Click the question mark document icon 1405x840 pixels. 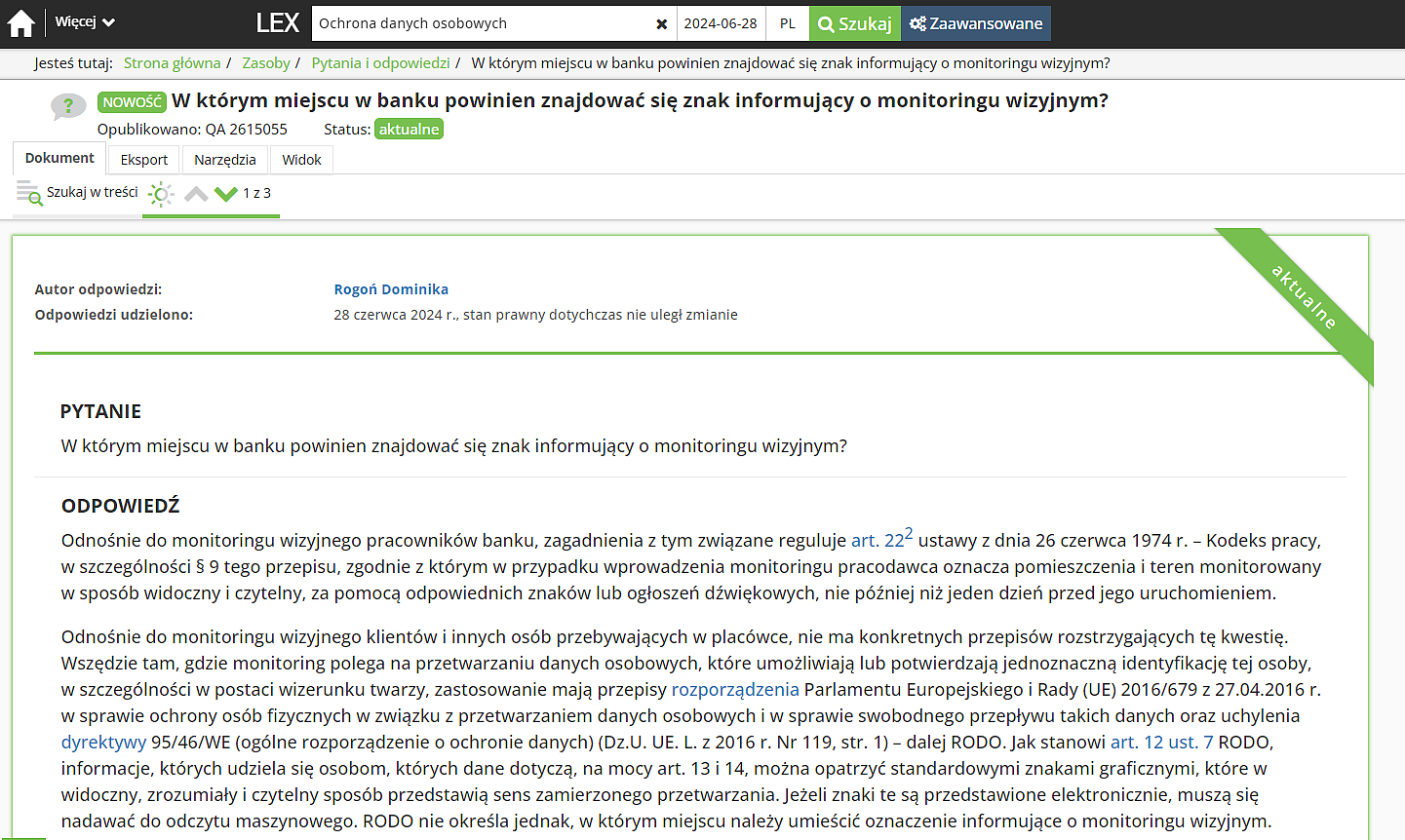67,105
